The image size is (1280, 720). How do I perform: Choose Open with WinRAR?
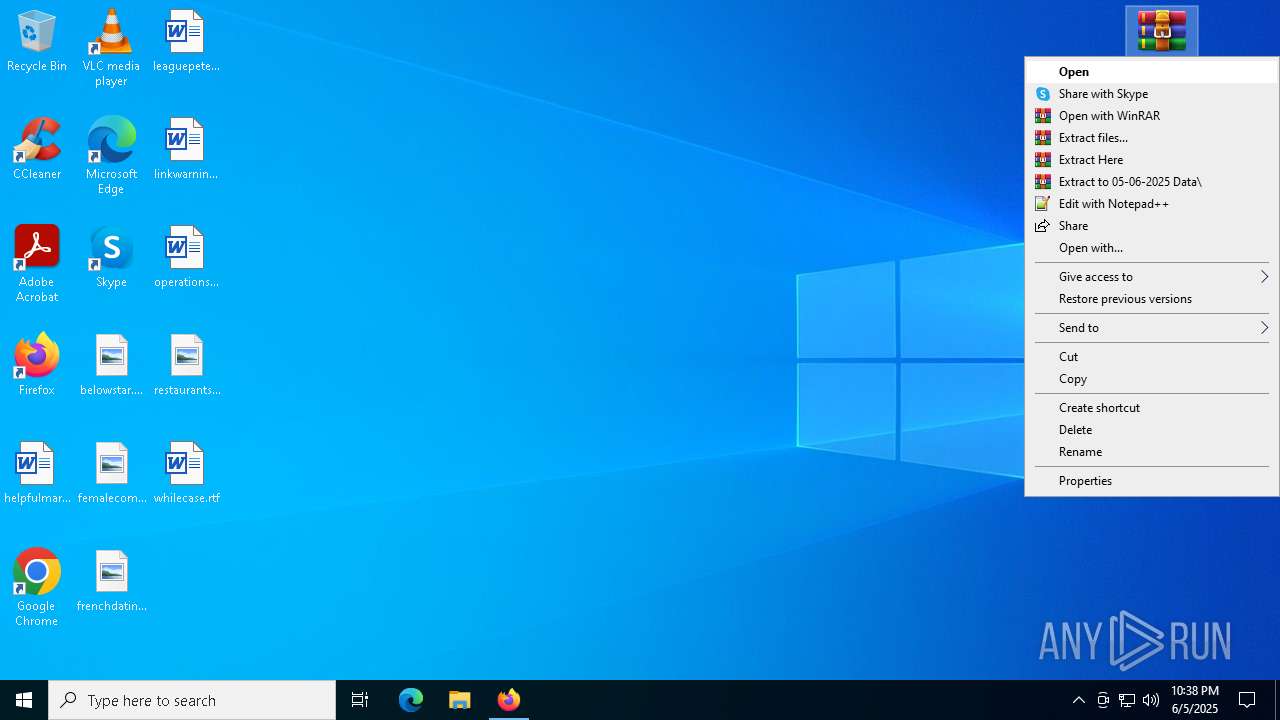[x=1152, y=116]
